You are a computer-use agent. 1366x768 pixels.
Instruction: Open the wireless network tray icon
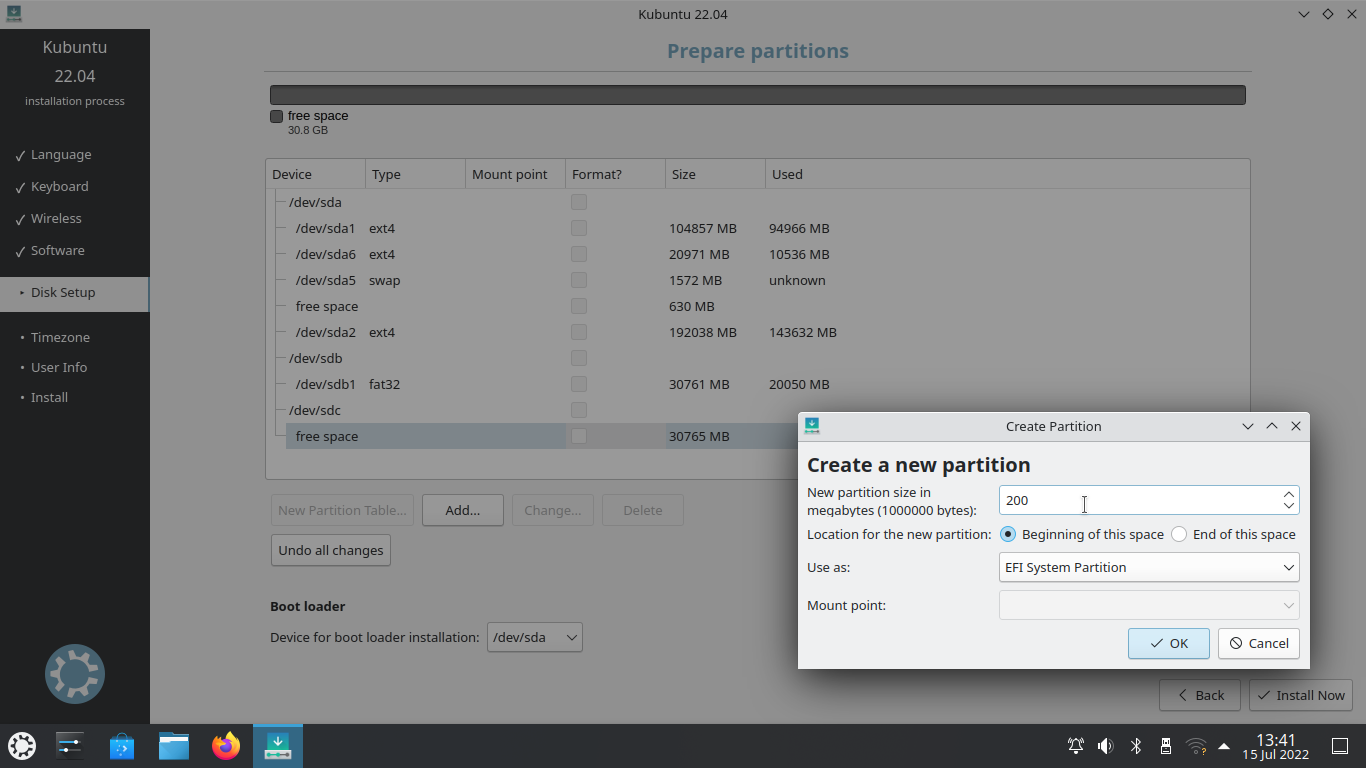(1195, 746)
